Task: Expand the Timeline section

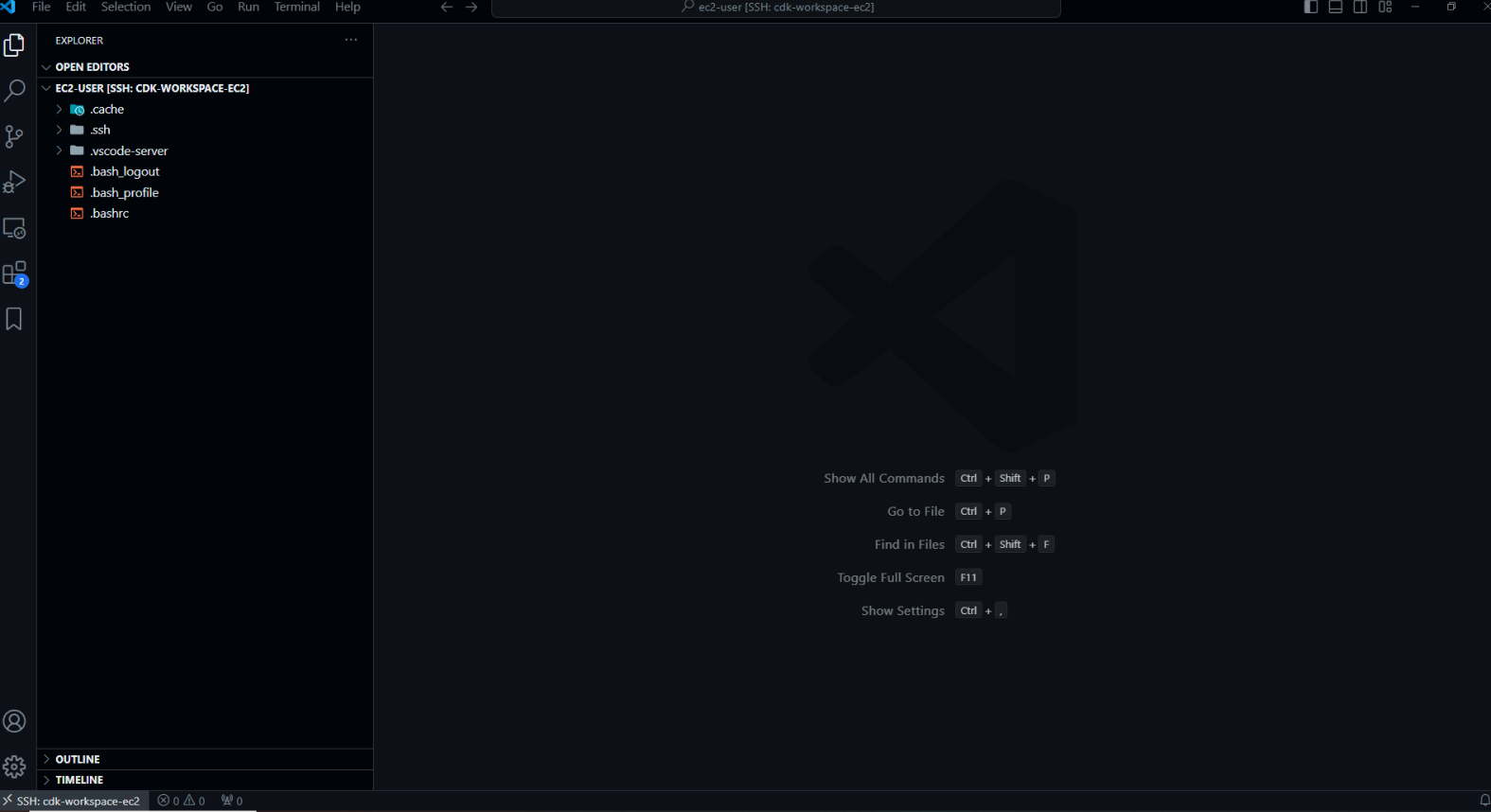Action: click(x=204, y=780)
